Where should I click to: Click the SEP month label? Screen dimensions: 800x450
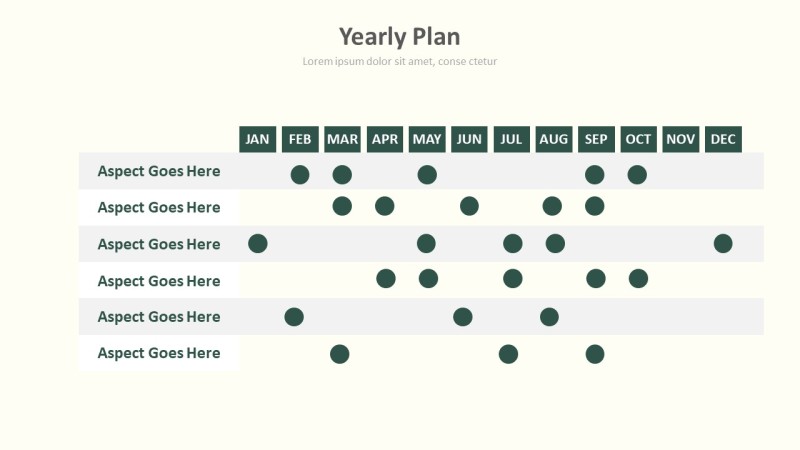(x=596, y=139)
